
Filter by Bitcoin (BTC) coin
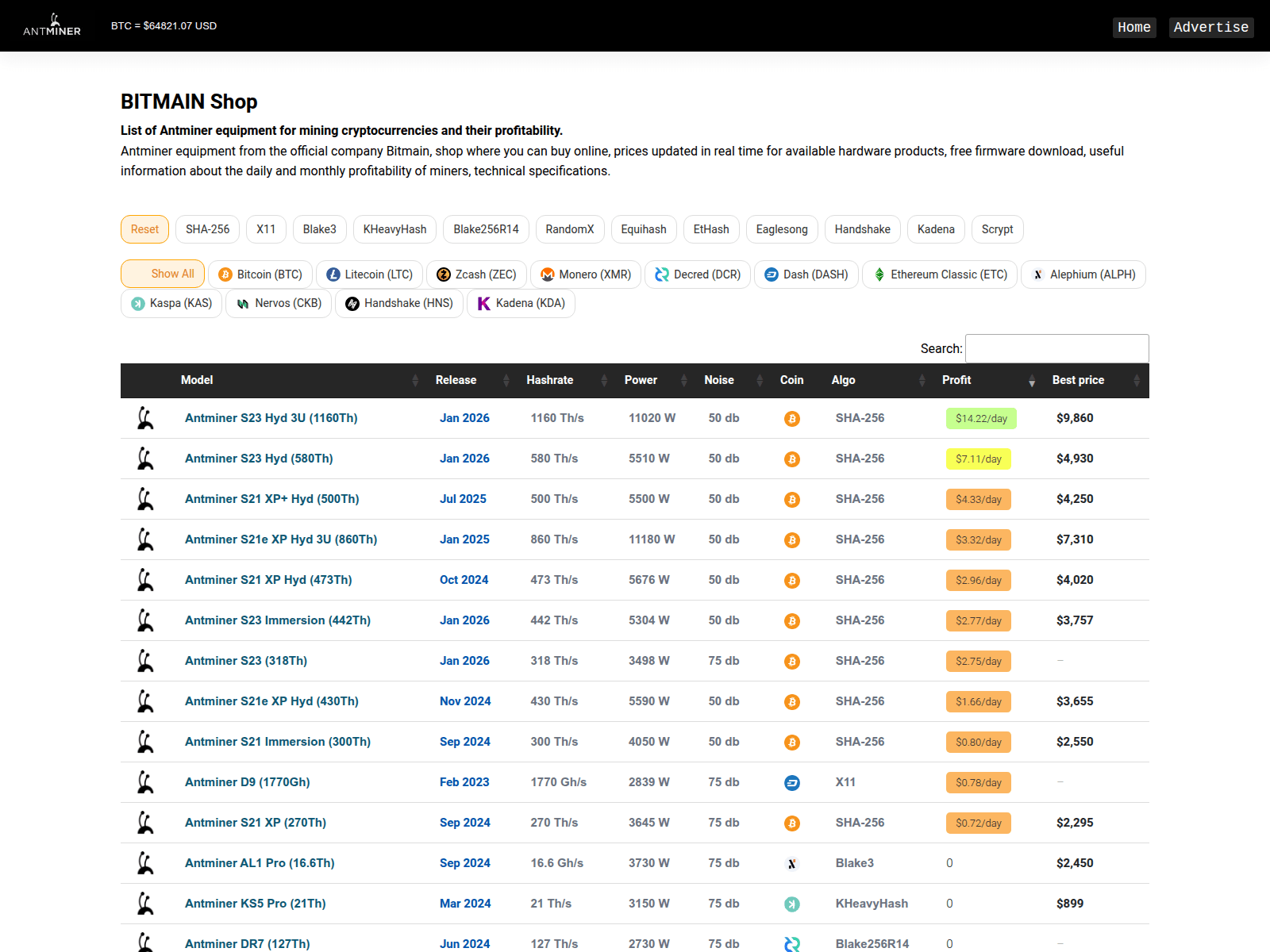(x=260, y=274)
